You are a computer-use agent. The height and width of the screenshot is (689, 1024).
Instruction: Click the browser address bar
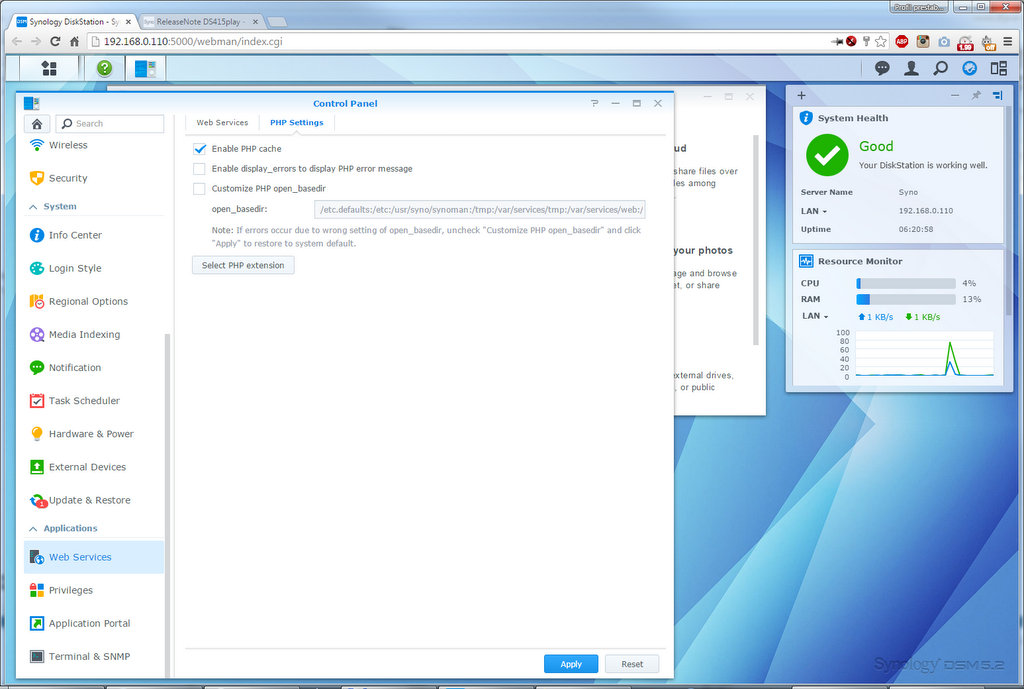457,41
